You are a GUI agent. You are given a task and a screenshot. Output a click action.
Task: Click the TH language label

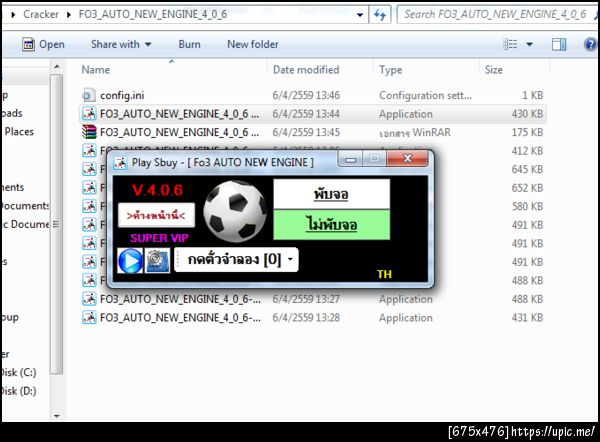[384, 274]
